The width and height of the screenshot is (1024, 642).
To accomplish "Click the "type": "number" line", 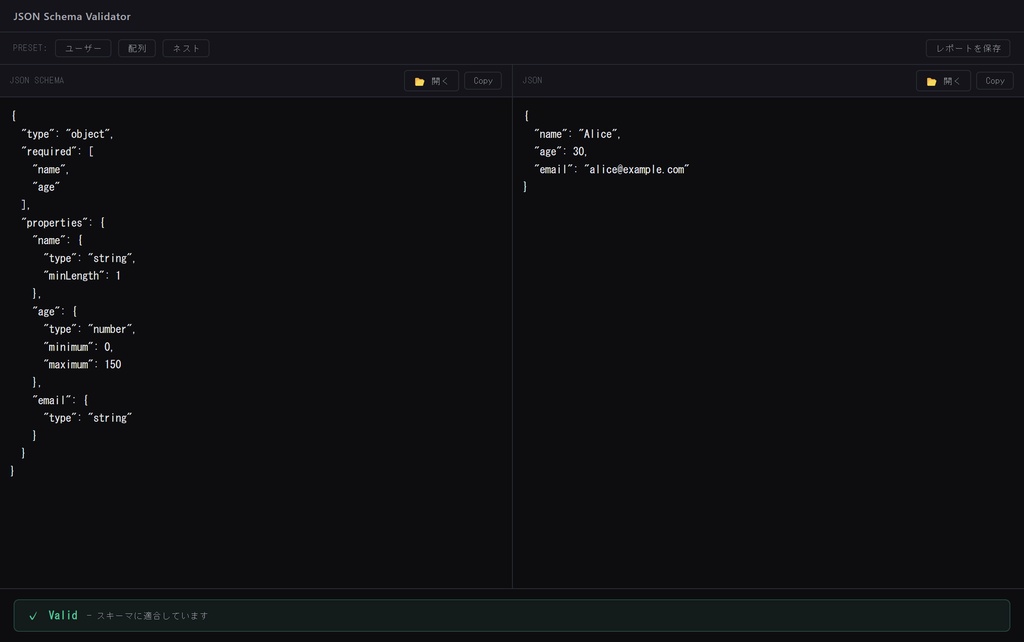I will coord(89,329).
